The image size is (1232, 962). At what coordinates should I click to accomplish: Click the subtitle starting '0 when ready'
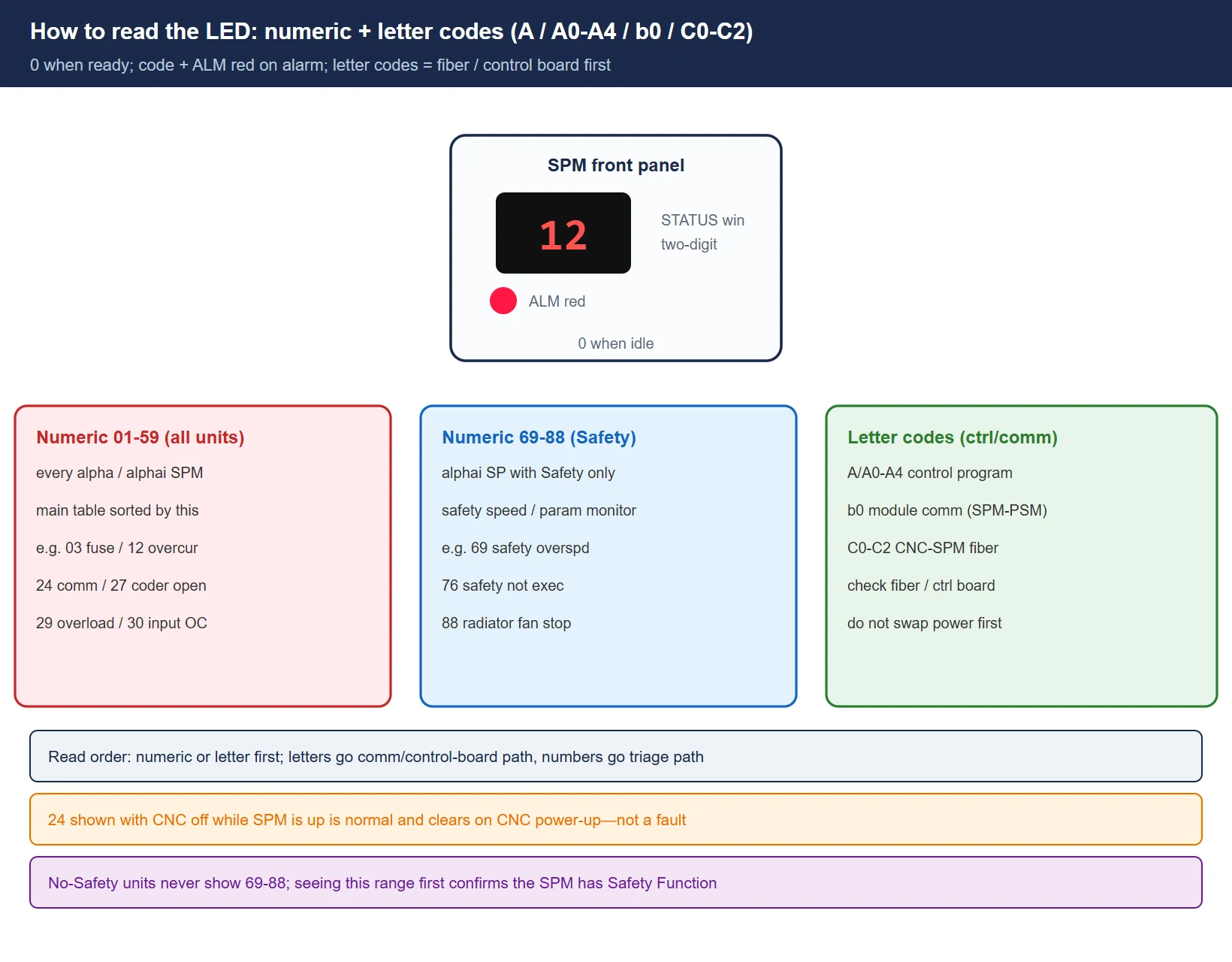tap(320, 65)
